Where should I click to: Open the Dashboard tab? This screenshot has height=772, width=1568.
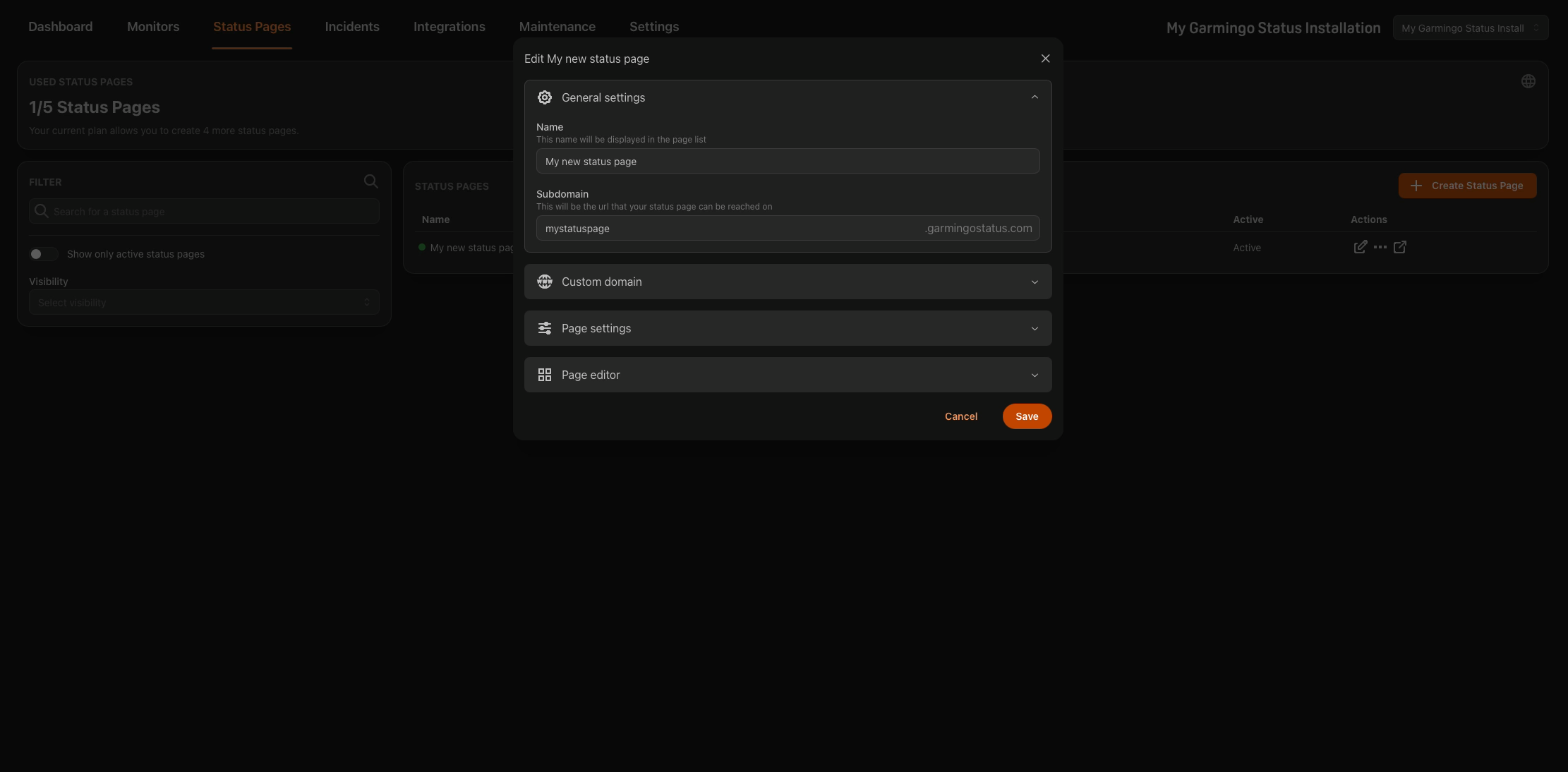click(61, 27)
